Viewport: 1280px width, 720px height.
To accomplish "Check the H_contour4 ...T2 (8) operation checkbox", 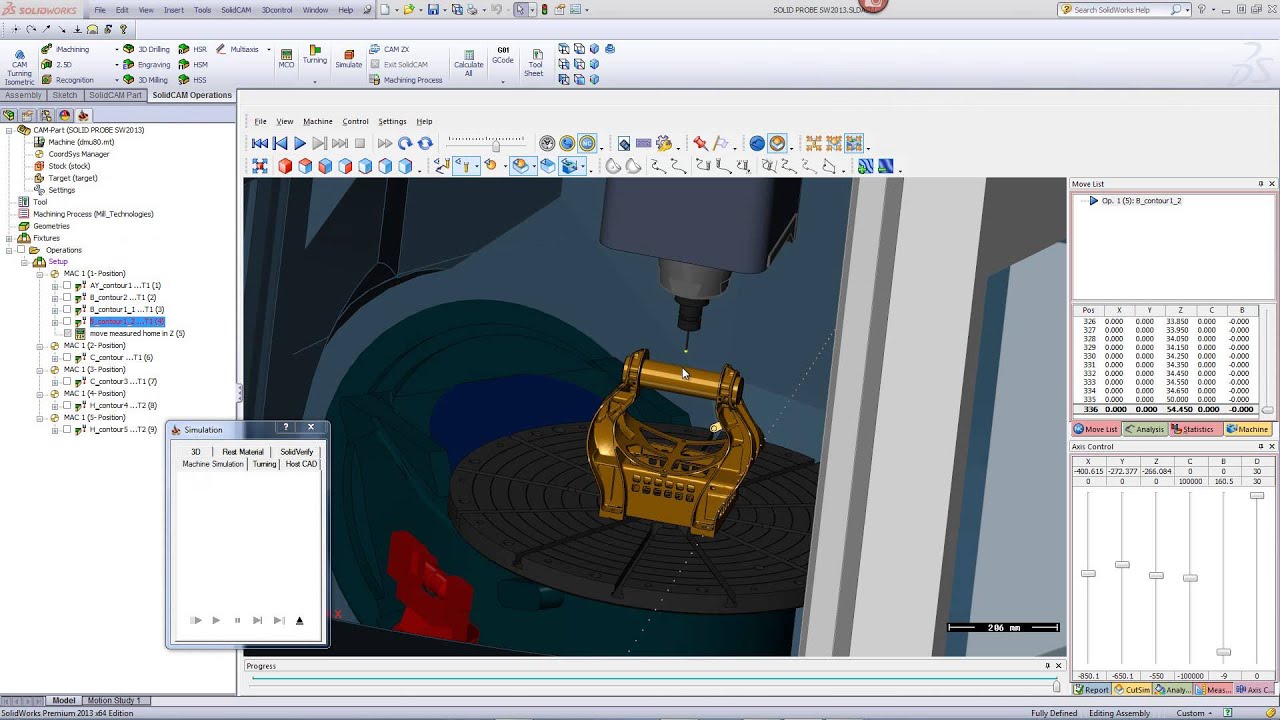I will [x=67, y=405].
